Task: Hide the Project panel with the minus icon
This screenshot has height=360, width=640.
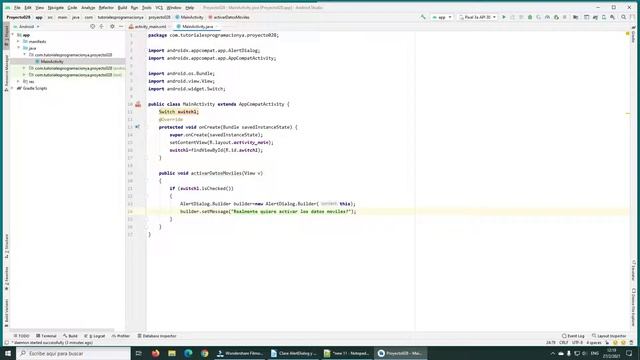Action: [121, 27]
